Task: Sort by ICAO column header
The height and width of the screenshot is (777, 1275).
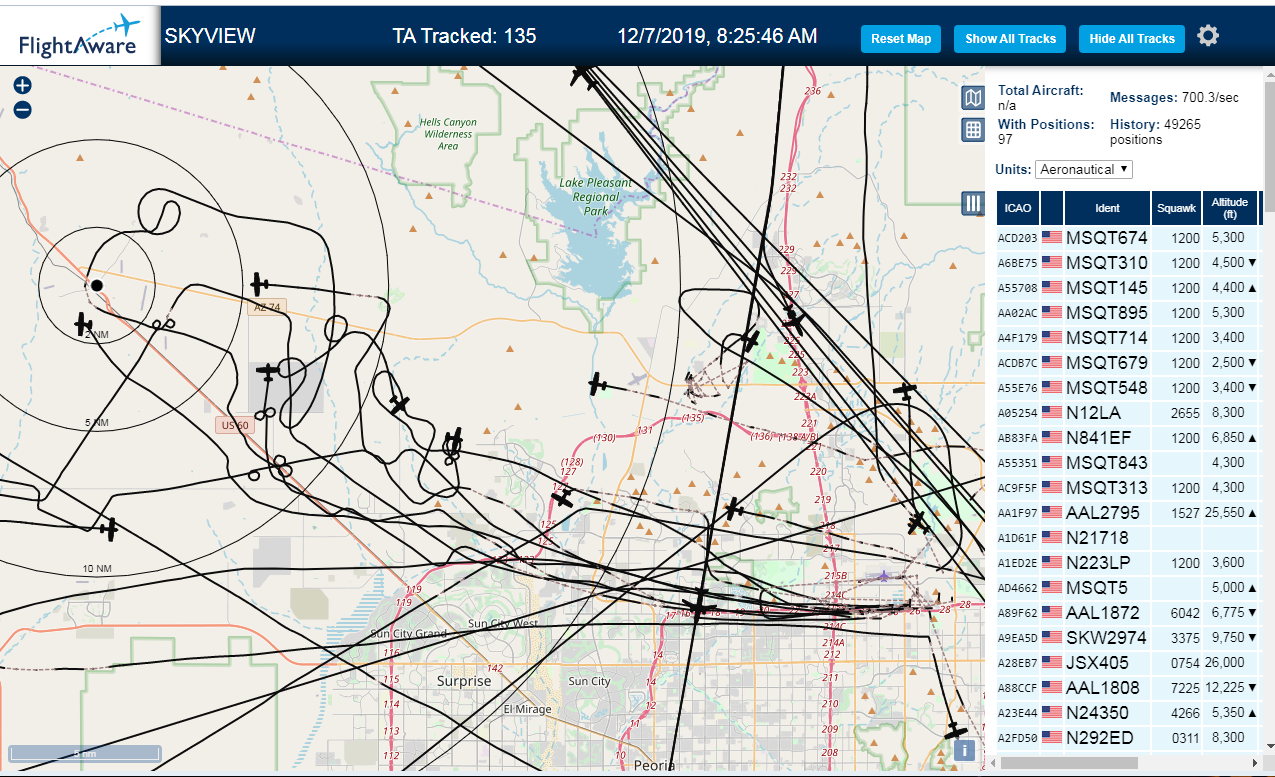Action: (1018, 208)
